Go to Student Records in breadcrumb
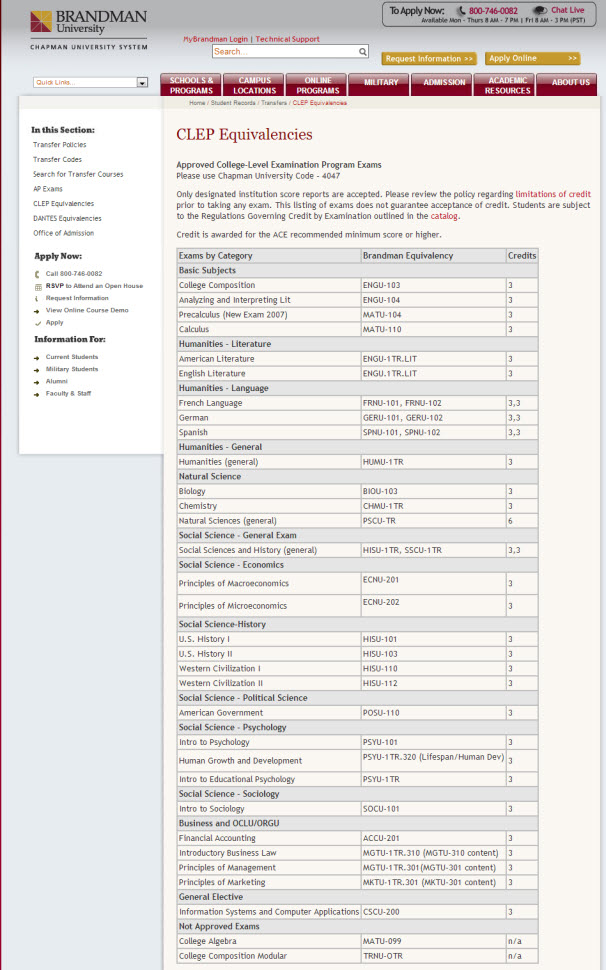This screenshot has height=970, width=606. tap(233, 103)
